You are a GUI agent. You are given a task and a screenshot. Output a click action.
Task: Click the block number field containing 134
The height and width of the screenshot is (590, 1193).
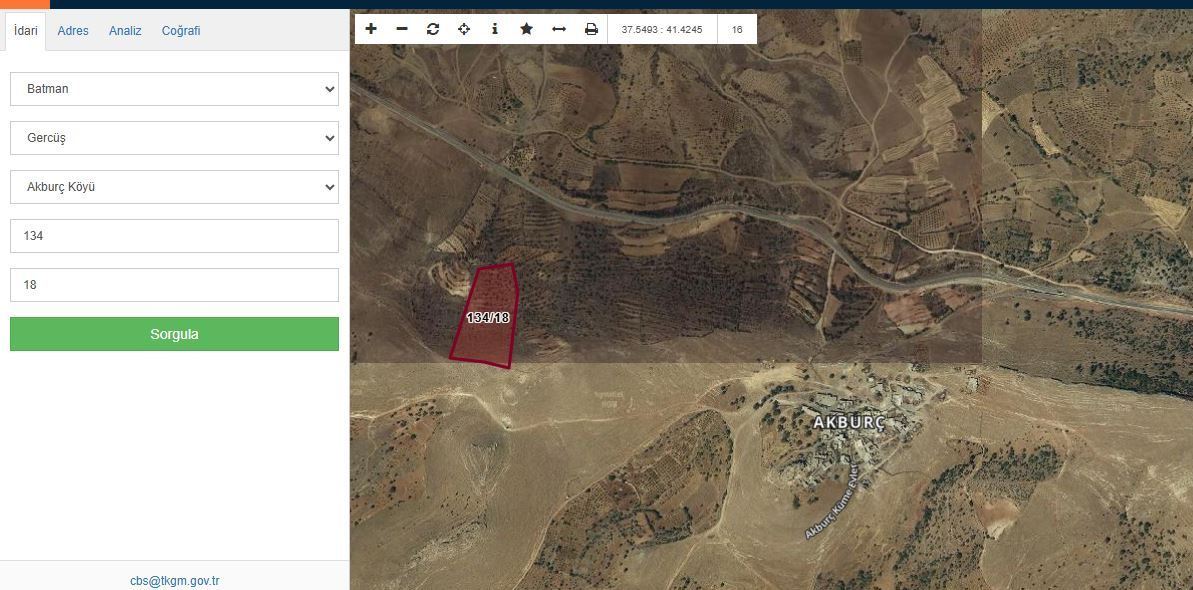[x=174, y=236]
